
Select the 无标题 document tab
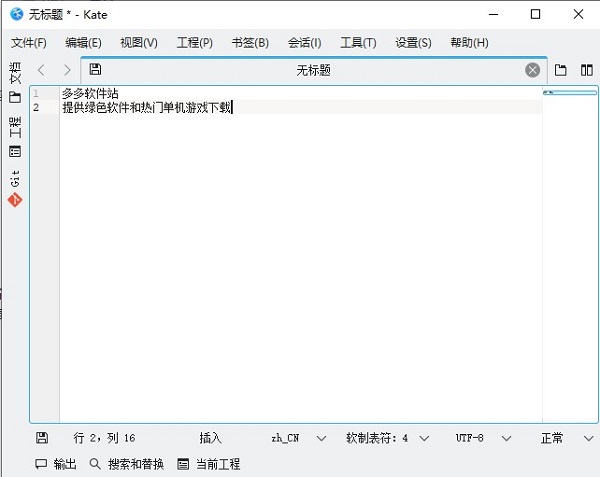tap(313, 70)
